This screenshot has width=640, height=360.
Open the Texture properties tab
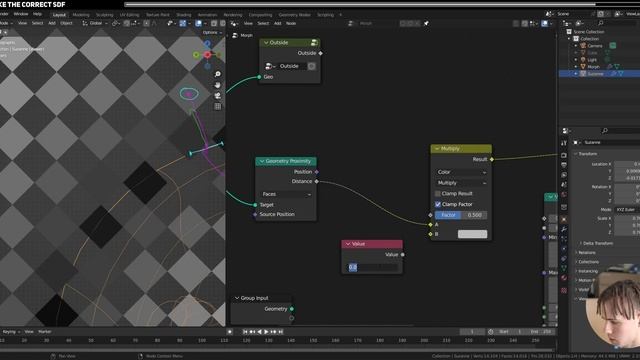[564, 290]
